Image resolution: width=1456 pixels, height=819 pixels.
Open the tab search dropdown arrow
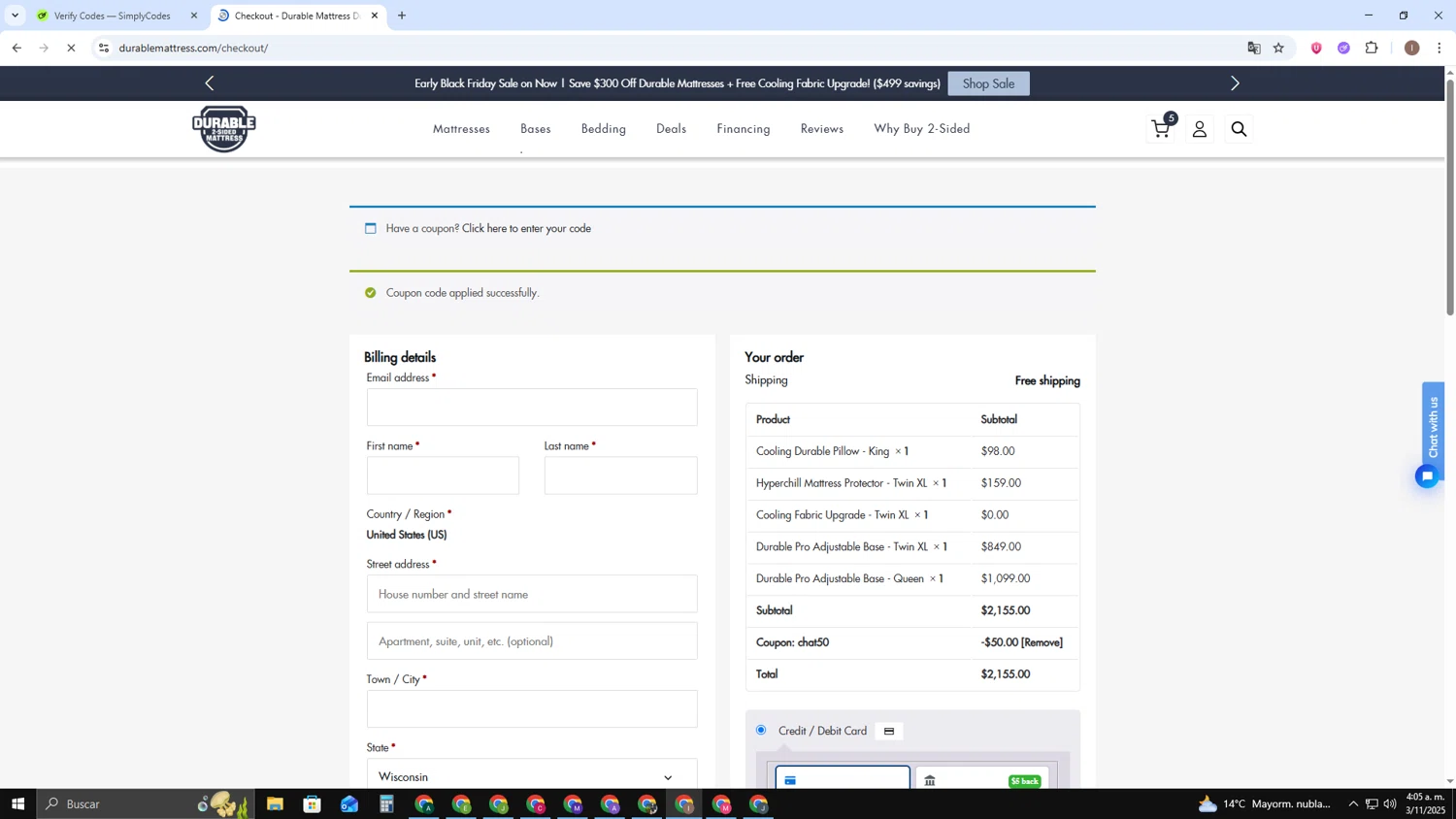15,16
